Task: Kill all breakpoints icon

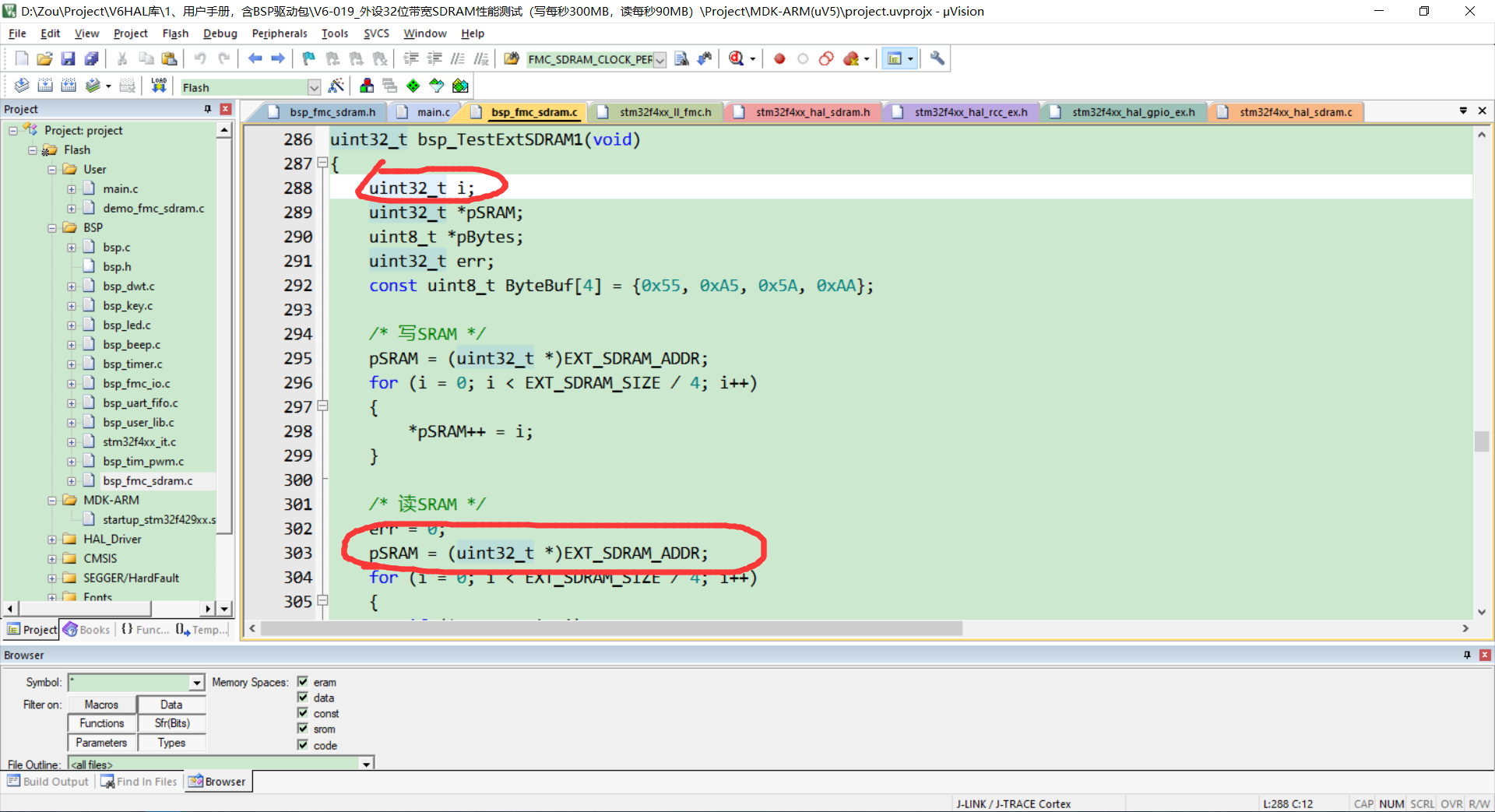Action: click(x=851, y=58)
